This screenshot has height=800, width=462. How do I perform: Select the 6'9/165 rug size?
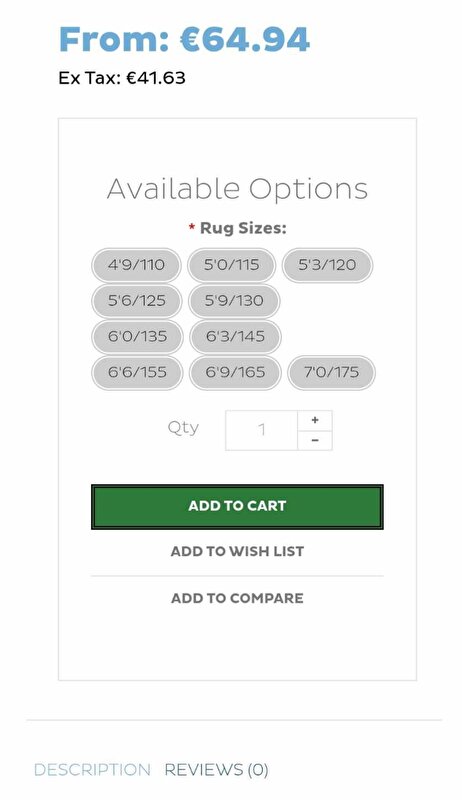tap(235, 372)
